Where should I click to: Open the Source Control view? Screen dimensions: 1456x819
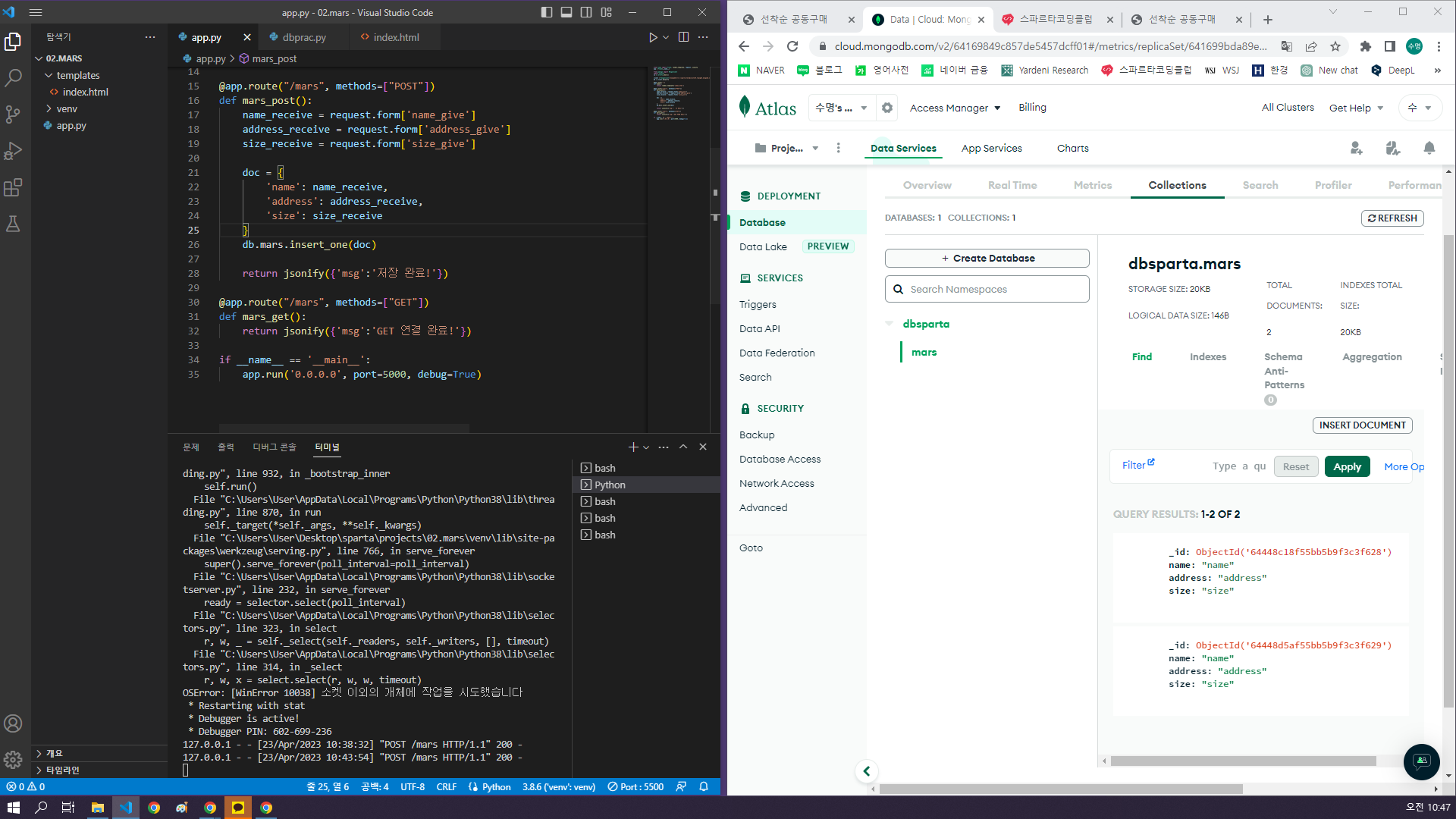[13, 114]
